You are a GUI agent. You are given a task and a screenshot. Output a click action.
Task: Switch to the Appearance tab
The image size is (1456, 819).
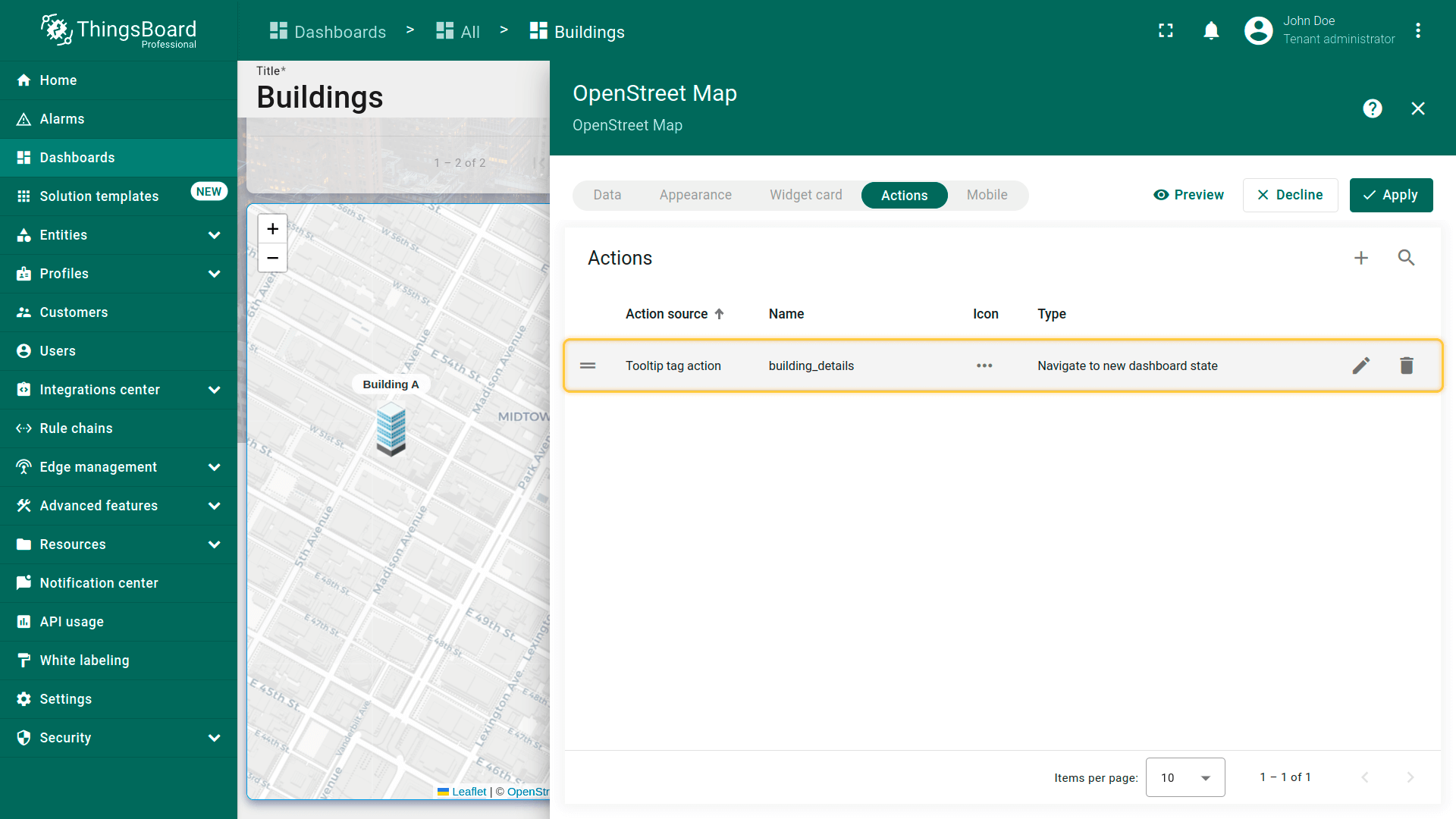tap(695, 195)
